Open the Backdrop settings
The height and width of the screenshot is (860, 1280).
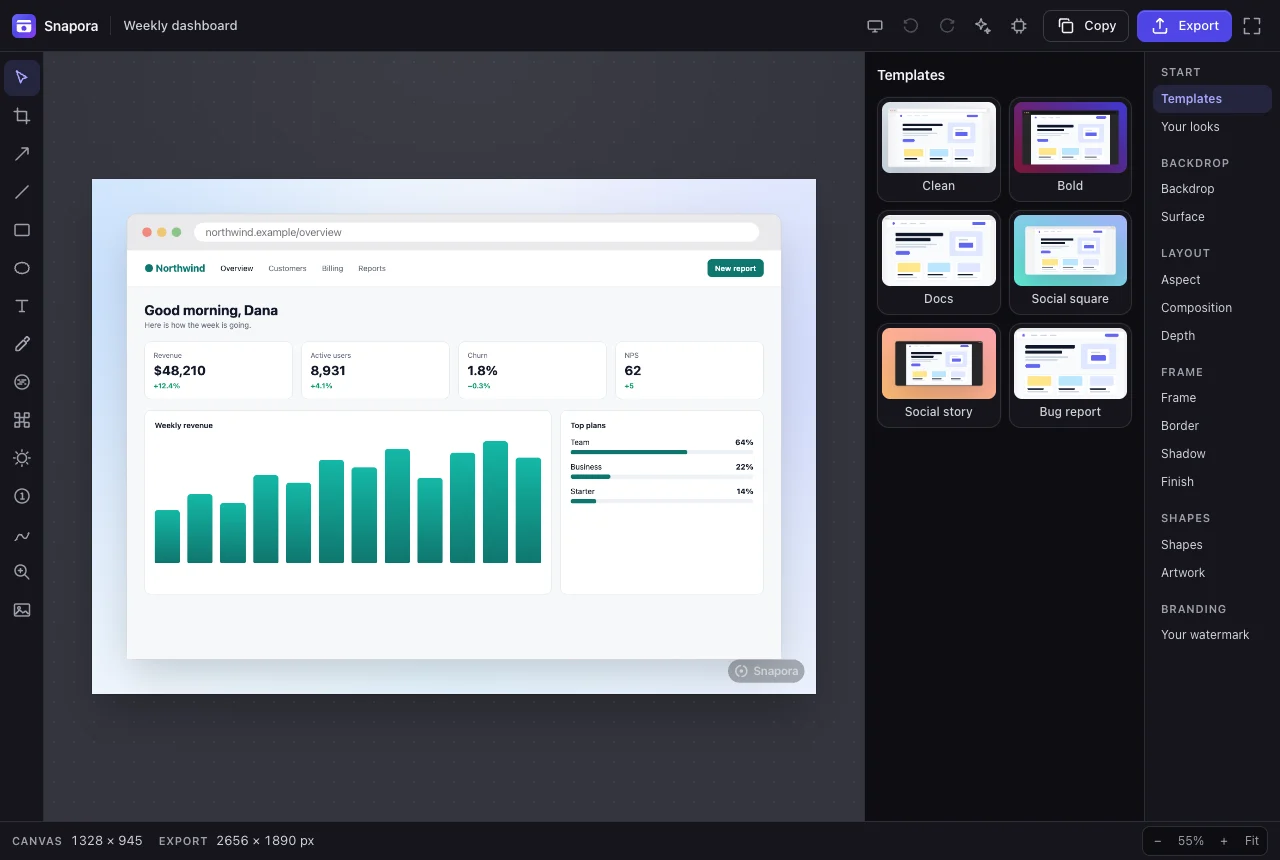tap(1212, 189)
